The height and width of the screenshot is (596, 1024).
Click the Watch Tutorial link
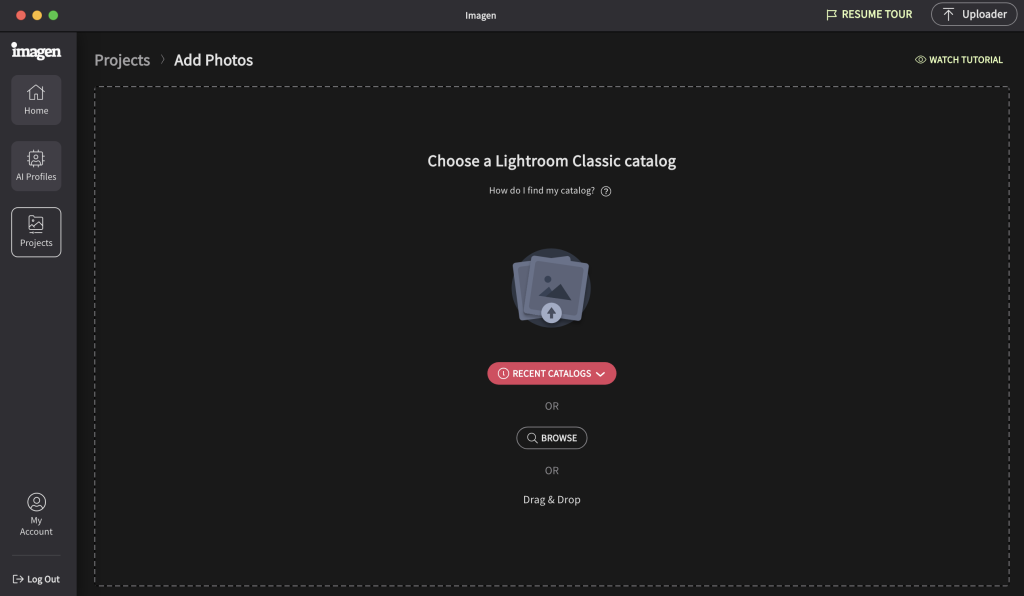pos(959,59)
